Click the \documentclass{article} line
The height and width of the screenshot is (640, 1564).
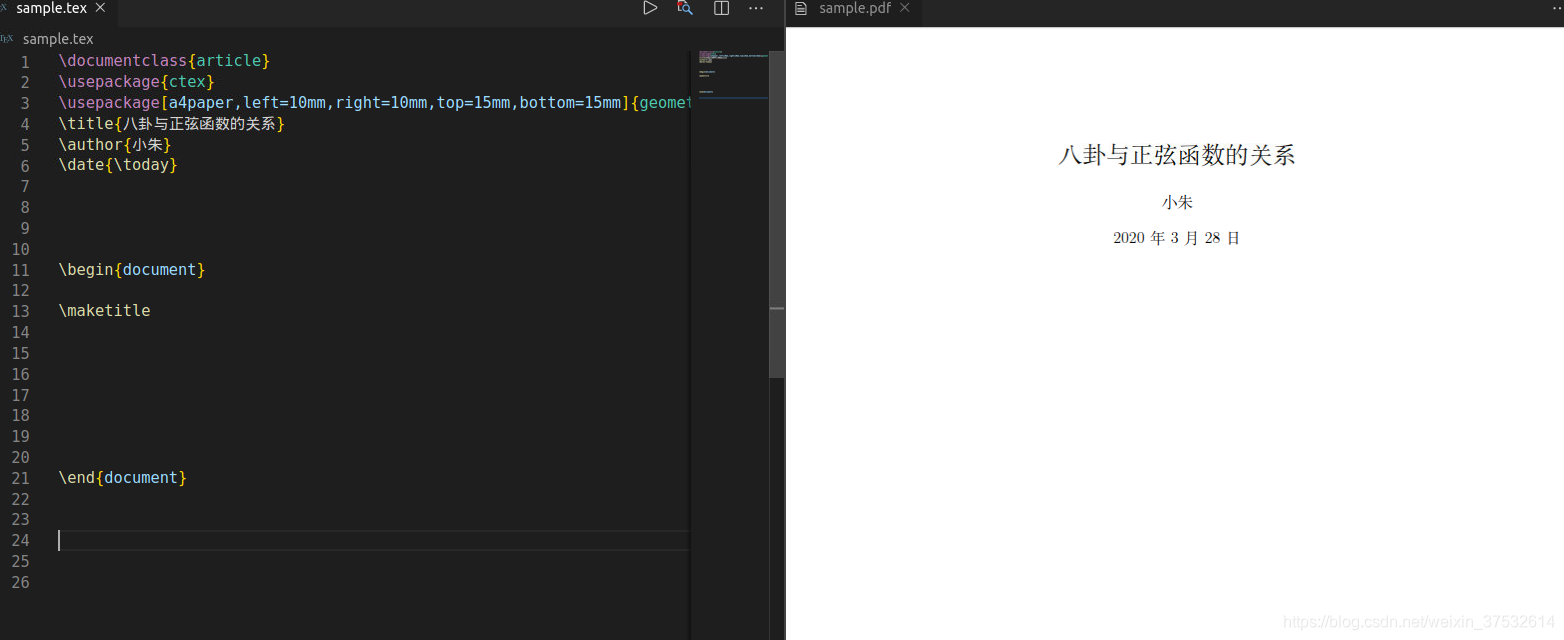[x=165, y=61]
